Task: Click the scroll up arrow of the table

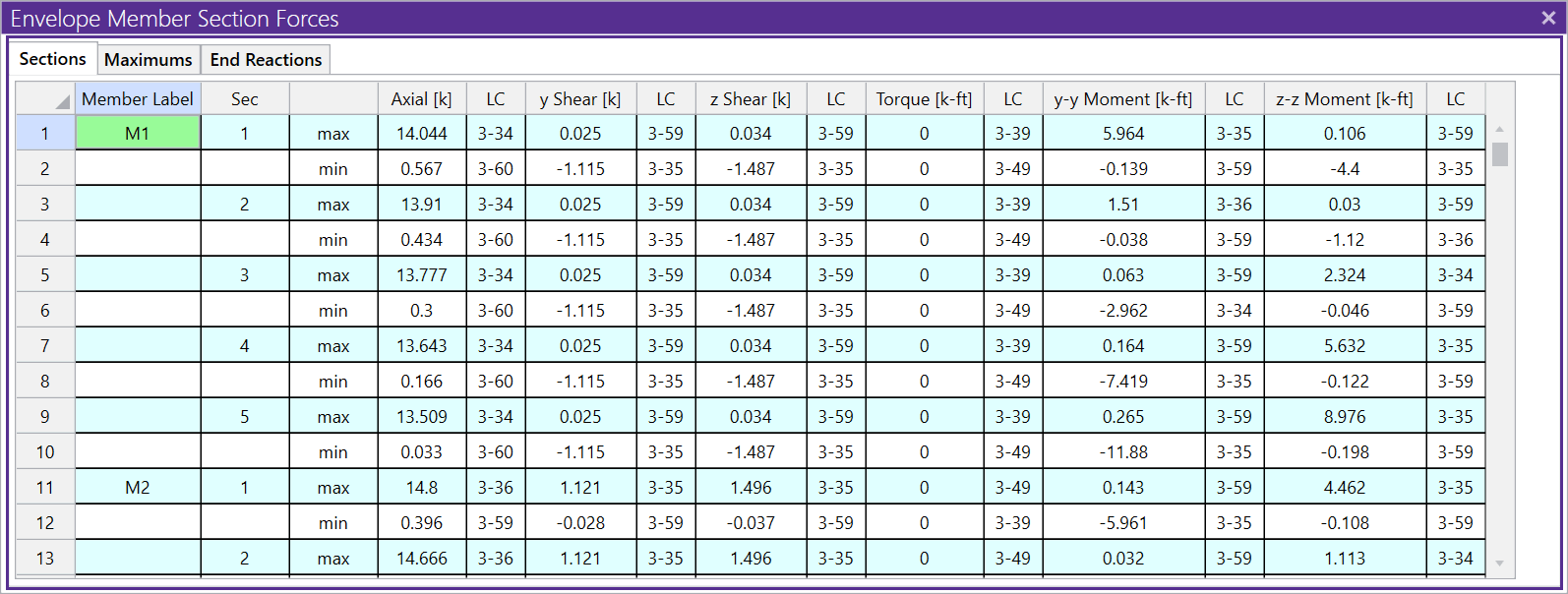Action: click(x=1499, y=129)
